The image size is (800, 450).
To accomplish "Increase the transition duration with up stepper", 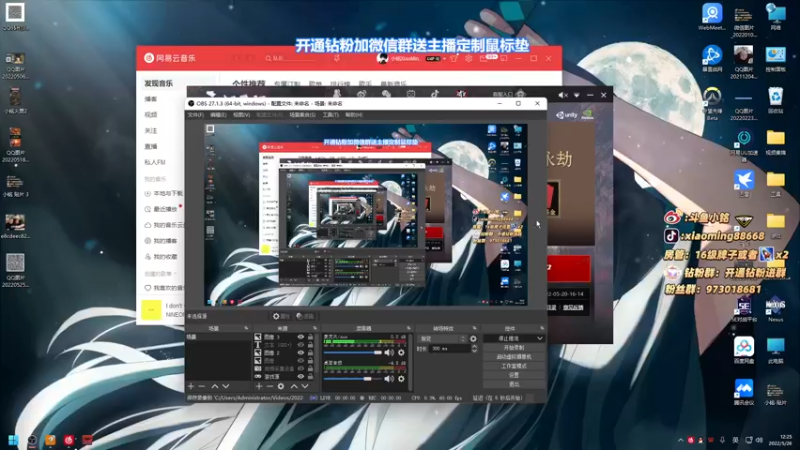I will pyautogui.click(x=474, y=346).
